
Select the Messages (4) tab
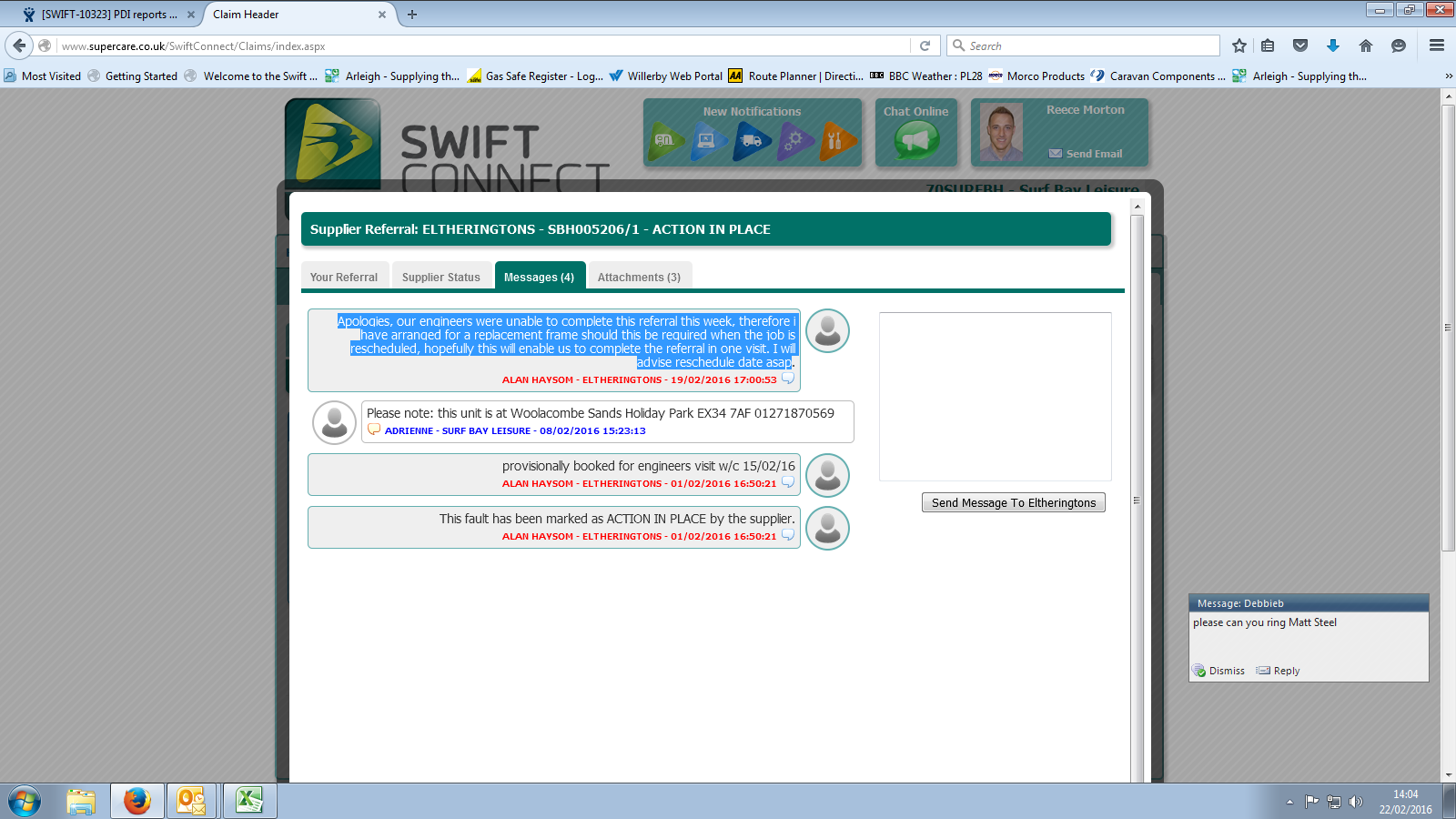540,277
